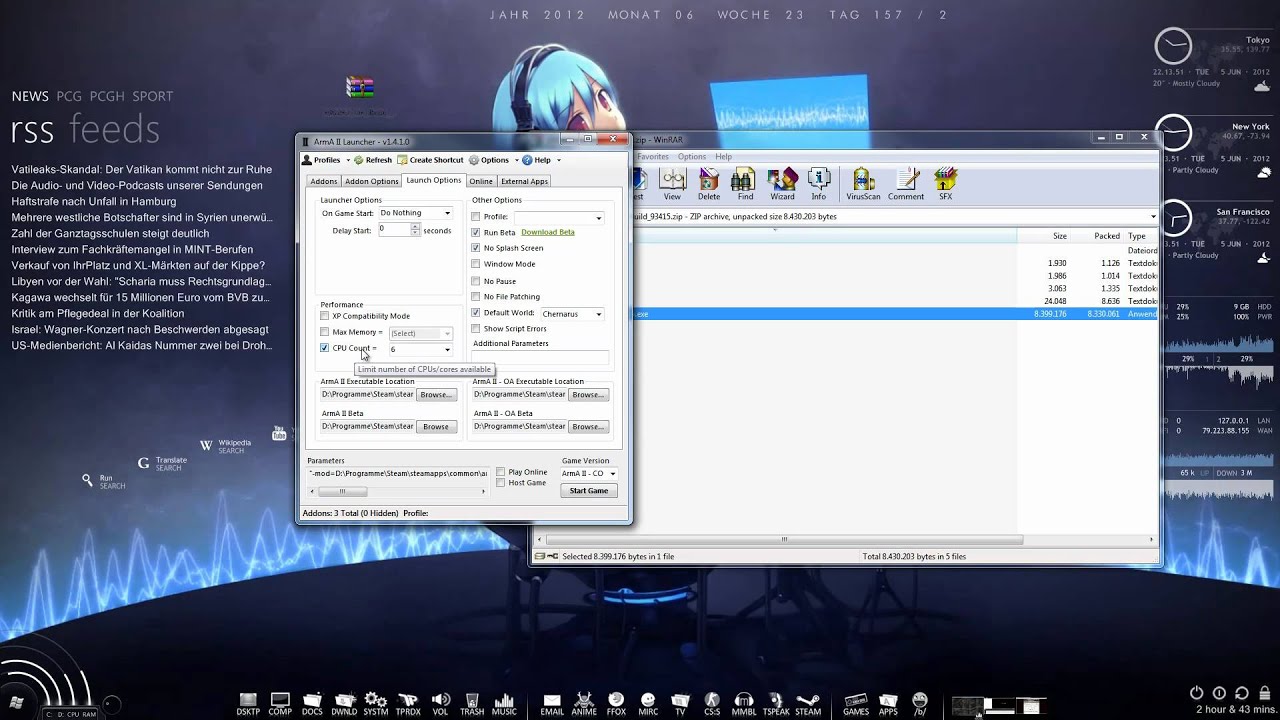Open DWNLD dock icon
Image resolution: width=1280 pixels, height=720 pixels.
click(x=345, y=704)
